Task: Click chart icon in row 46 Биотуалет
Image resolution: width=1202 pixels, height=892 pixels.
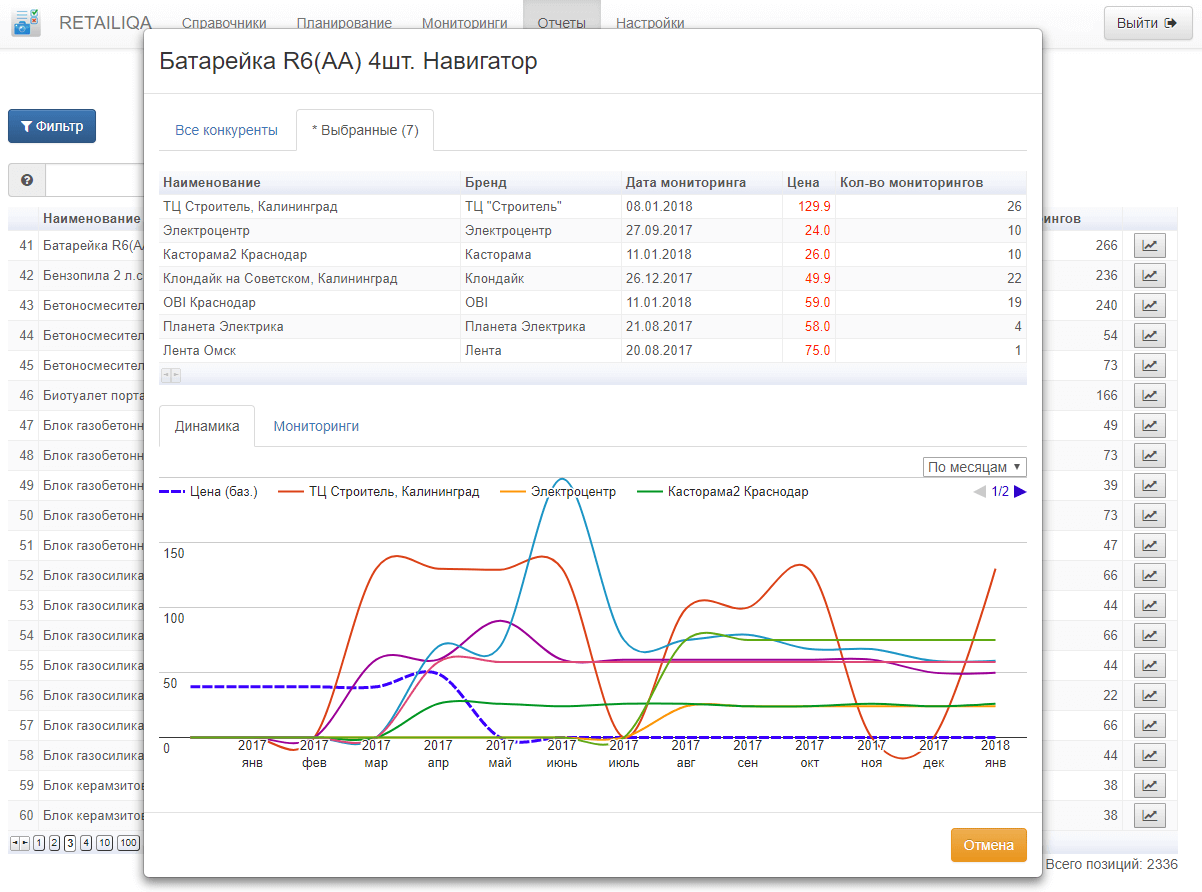Action: [1150, 395]
